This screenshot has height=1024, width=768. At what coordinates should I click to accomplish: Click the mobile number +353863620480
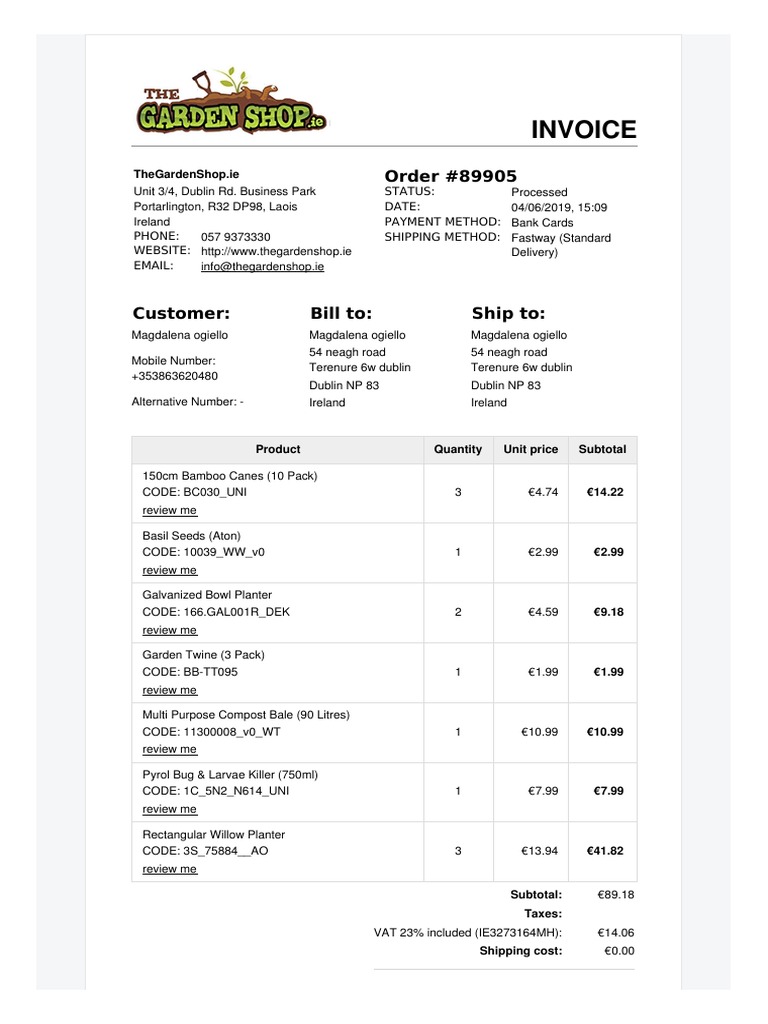(175, 376)
